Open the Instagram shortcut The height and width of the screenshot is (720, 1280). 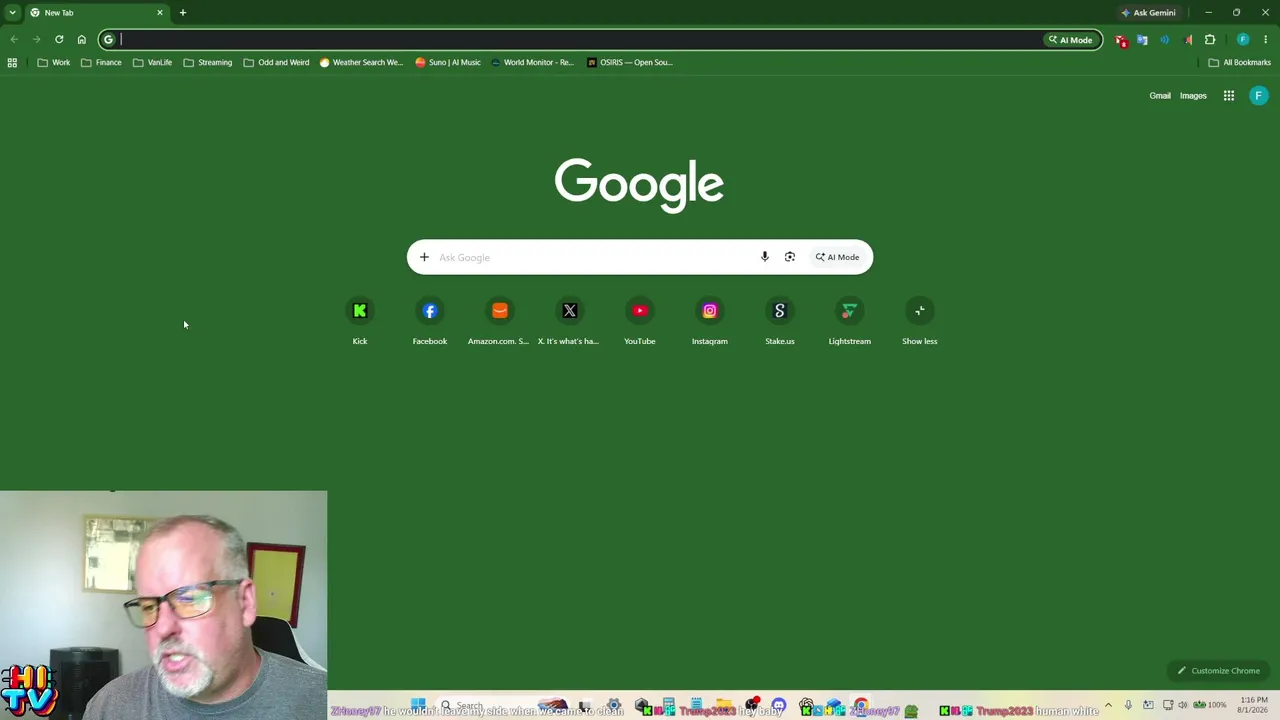click(x=710, y=321)
